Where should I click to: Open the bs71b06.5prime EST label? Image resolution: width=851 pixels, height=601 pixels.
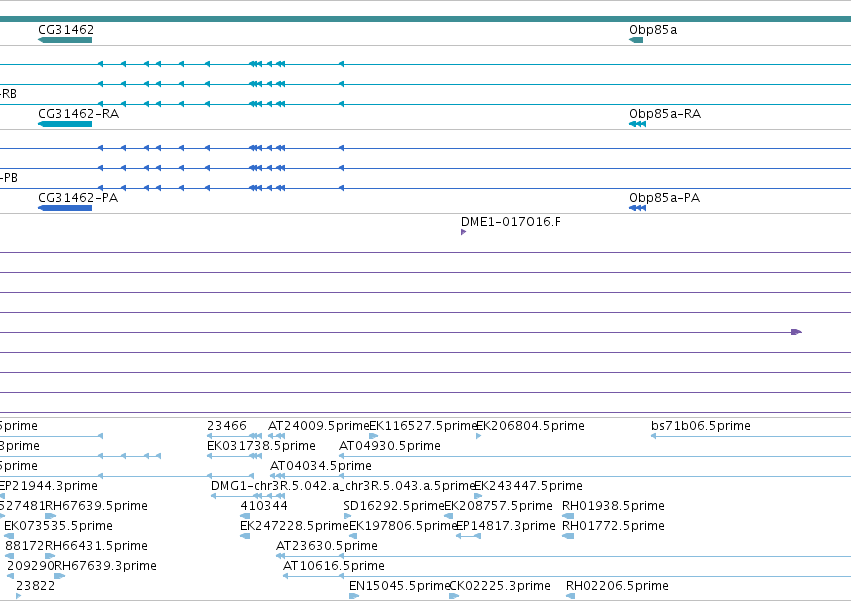click(x=701, y=426)
